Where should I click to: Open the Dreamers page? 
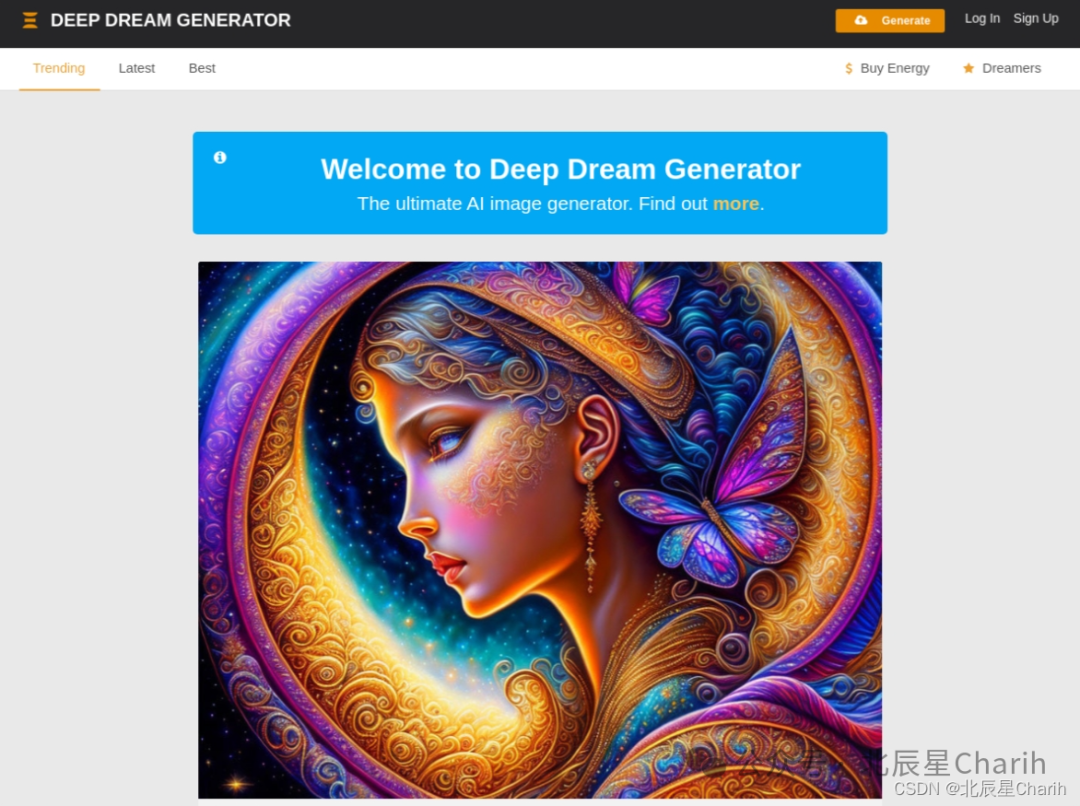[x=1001, y=68]
